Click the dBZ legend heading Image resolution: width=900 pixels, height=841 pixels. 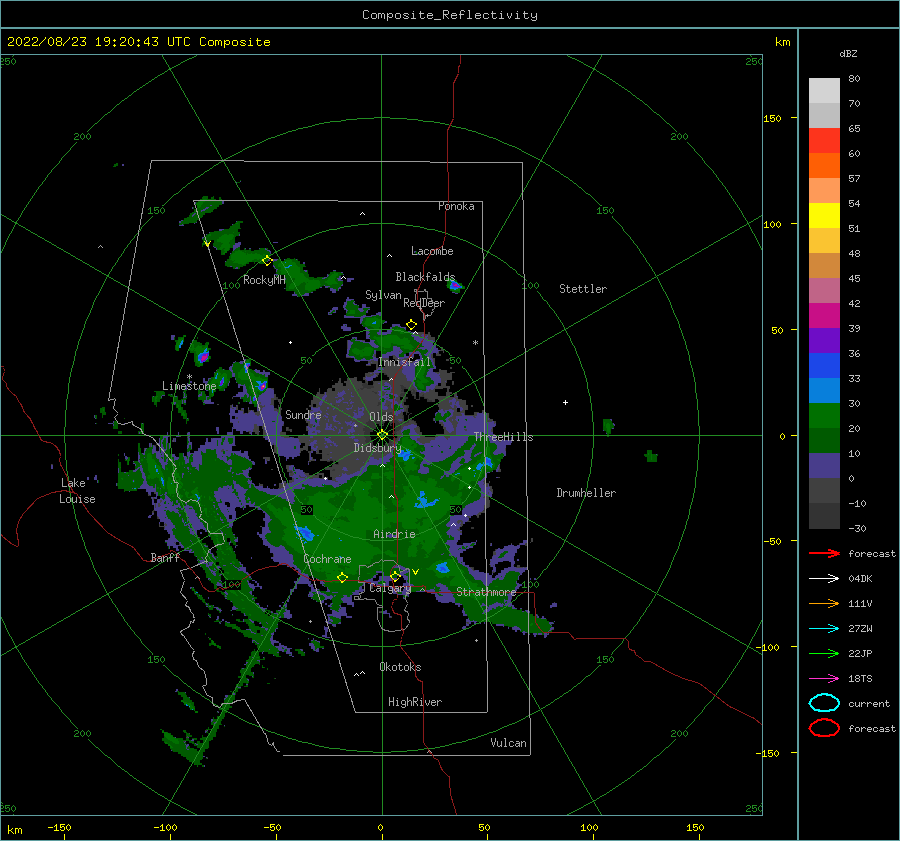point(848,53)
